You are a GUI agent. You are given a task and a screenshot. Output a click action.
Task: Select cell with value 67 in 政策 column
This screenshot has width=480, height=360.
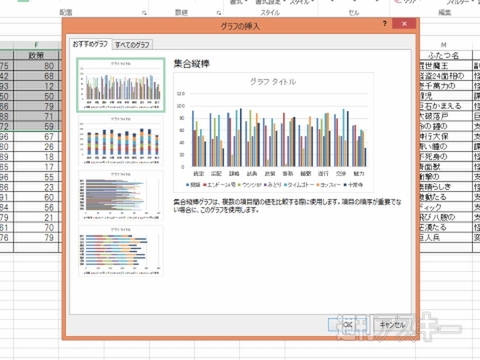pos(36,137)
